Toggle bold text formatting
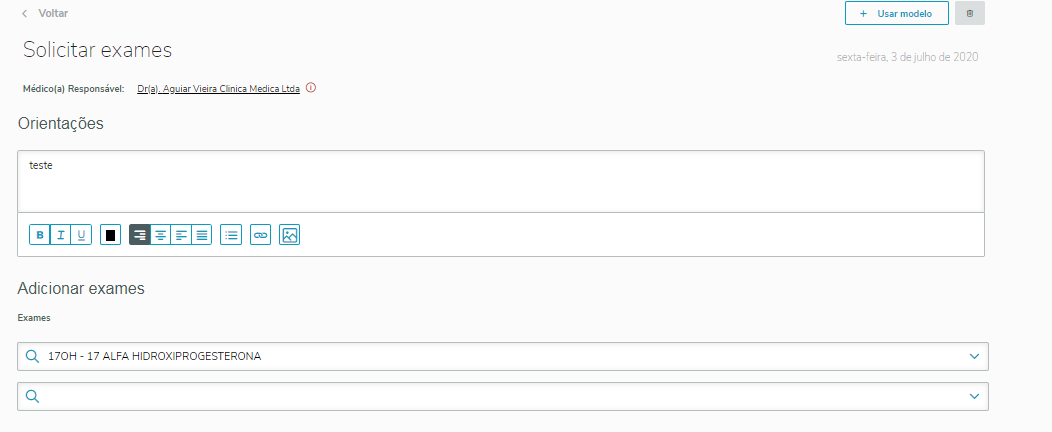 40,235
